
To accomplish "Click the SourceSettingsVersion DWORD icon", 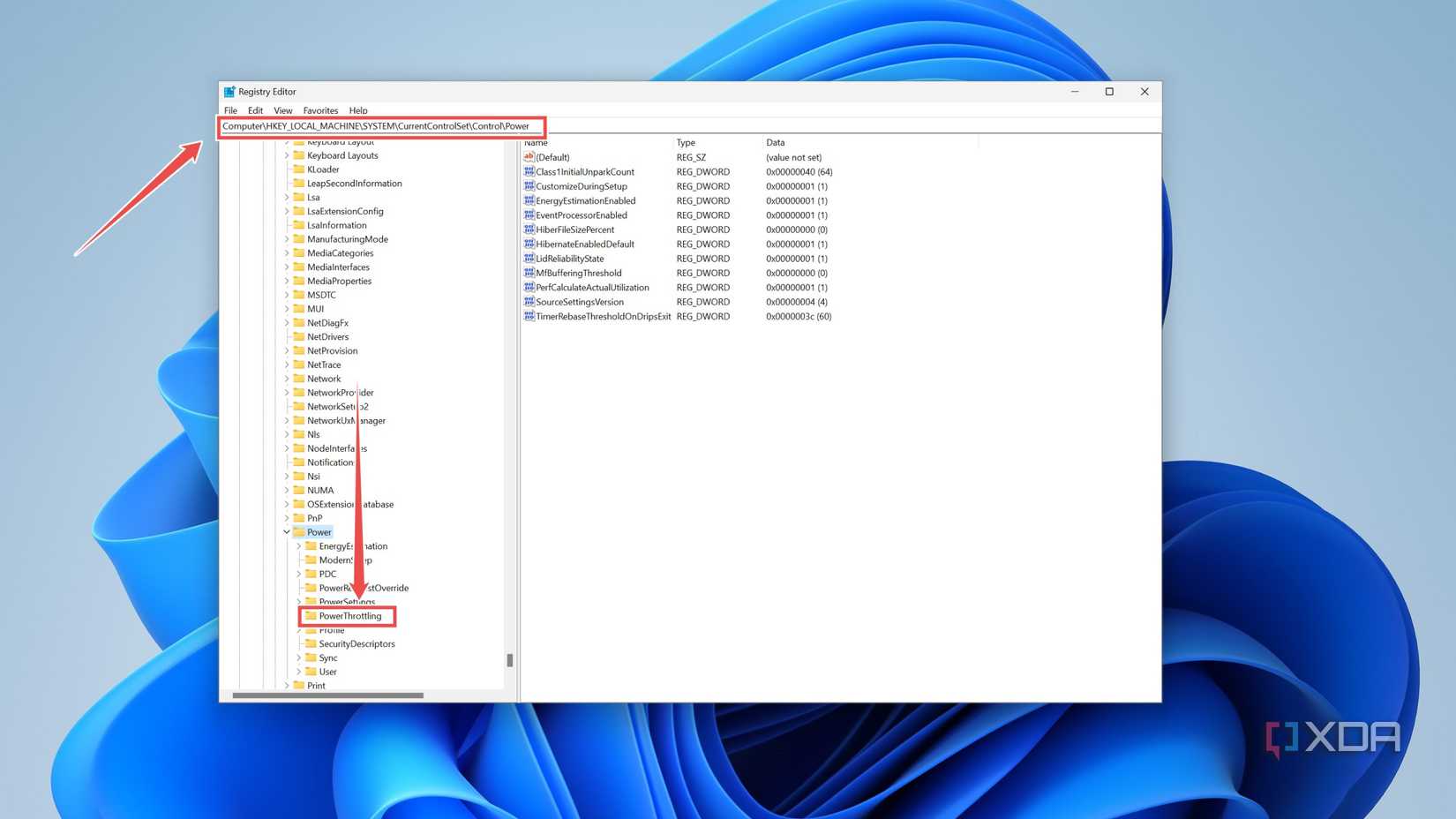I will pyautogui.click(x=529, y=302).
